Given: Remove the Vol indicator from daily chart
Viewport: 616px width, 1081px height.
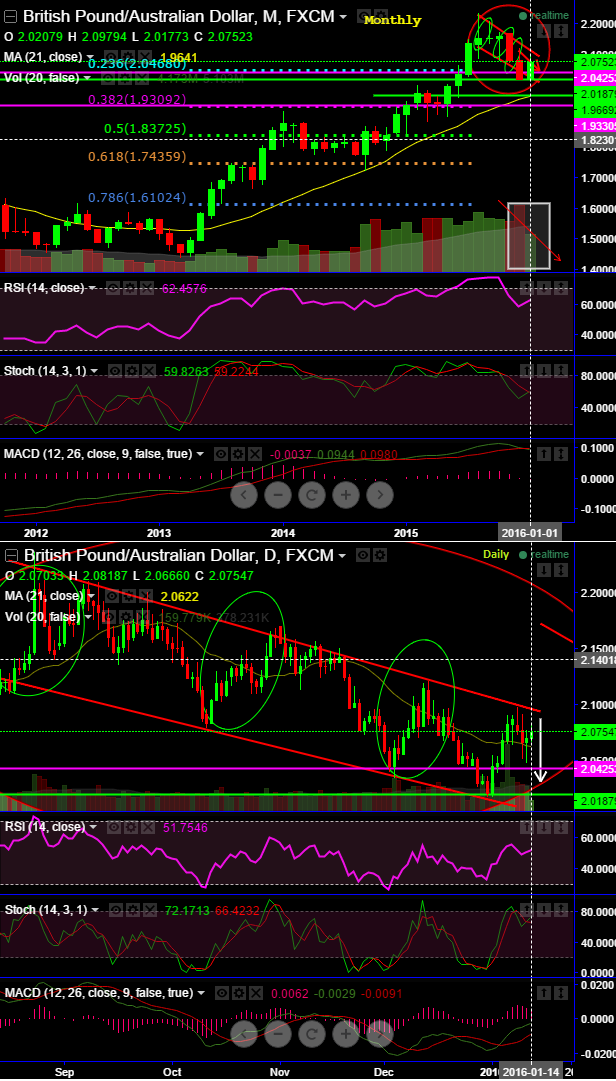Looking at the screenshot, I should pyautogui.click(x=144, y=617).
